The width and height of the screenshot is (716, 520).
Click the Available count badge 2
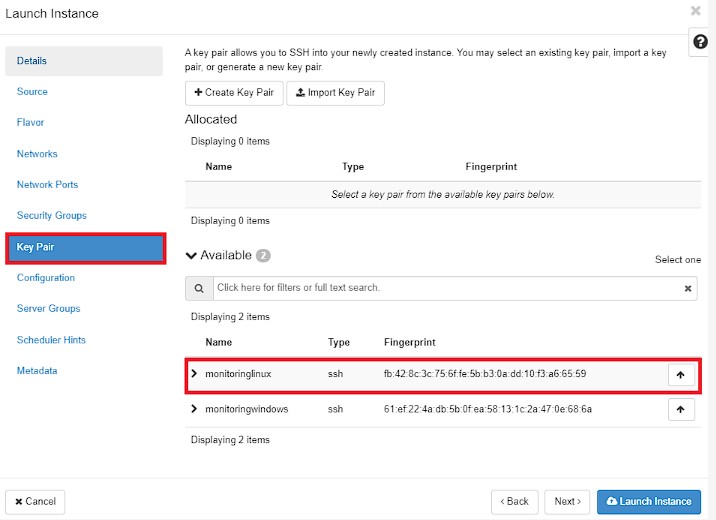click(263, 256)
